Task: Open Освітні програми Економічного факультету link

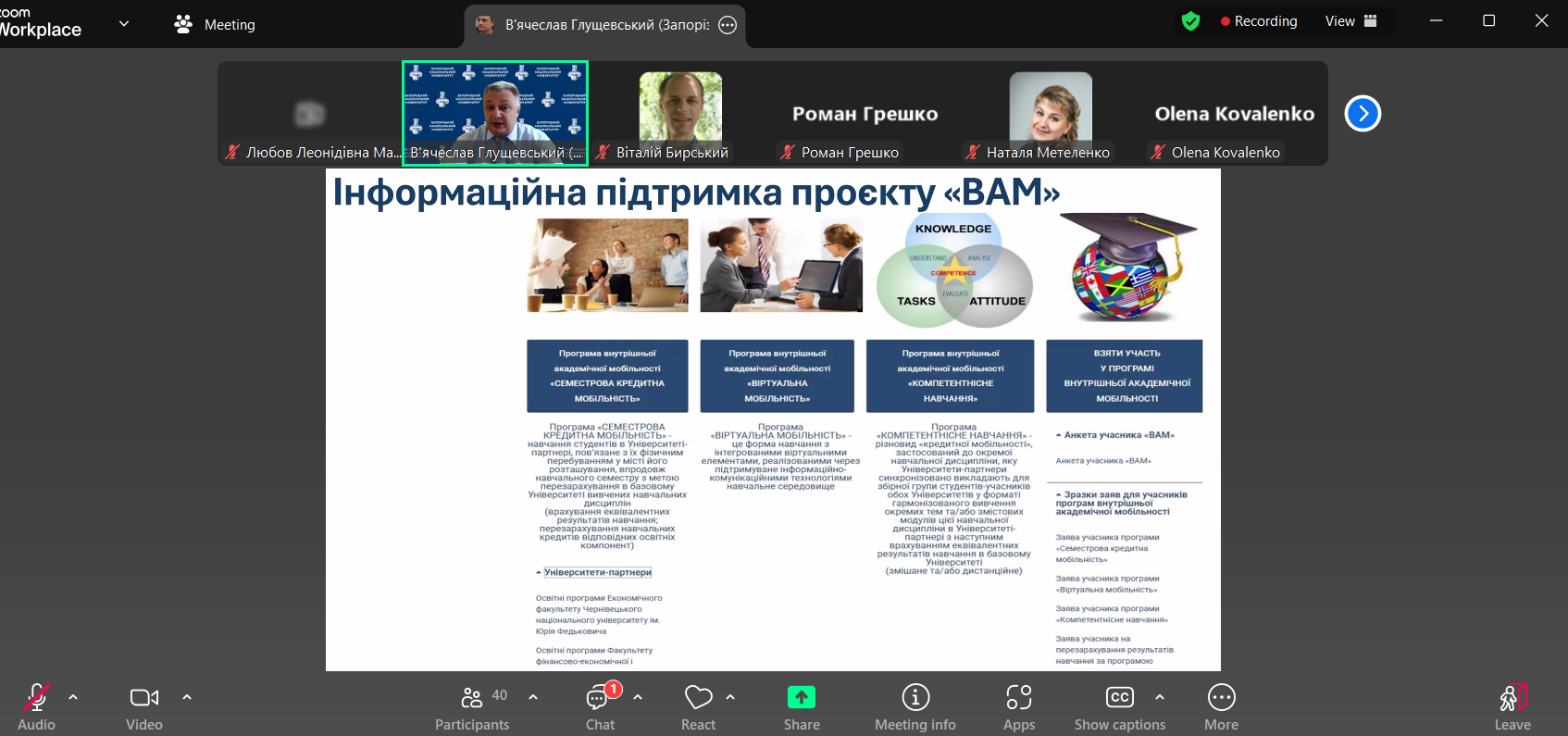Action: (599, 615)
